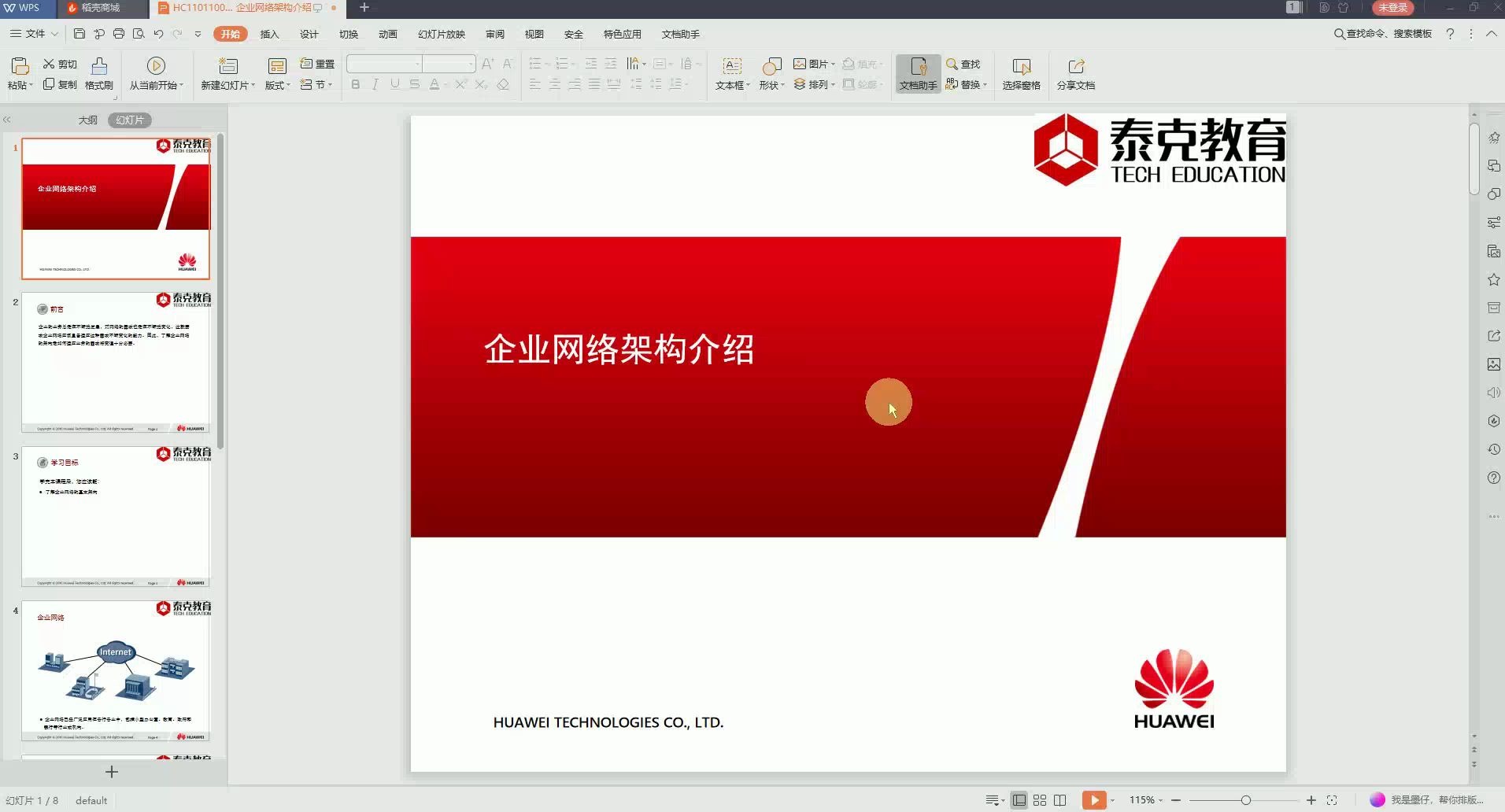
Task: Toggle normal view button in status bar
Action: pos(1019,800)
